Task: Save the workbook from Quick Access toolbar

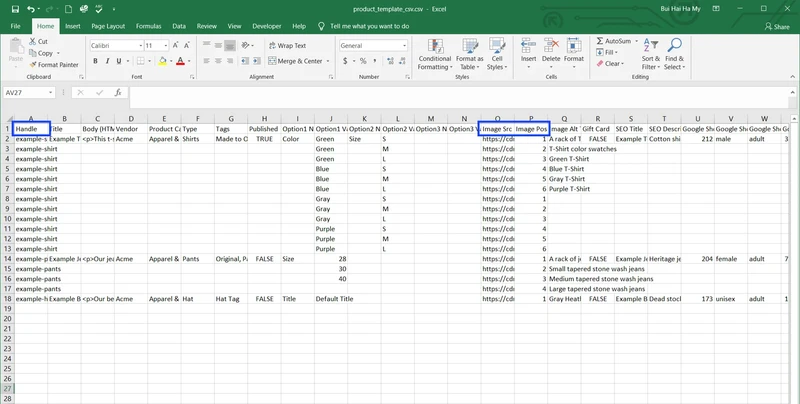Action: pos(15,9)
